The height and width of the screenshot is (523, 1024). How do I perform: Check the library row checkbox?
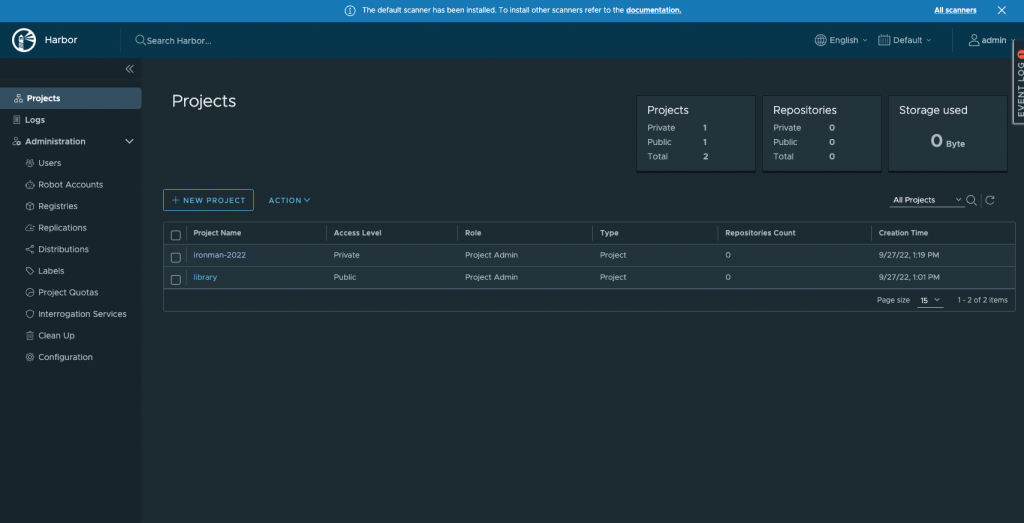click(176, 279)
